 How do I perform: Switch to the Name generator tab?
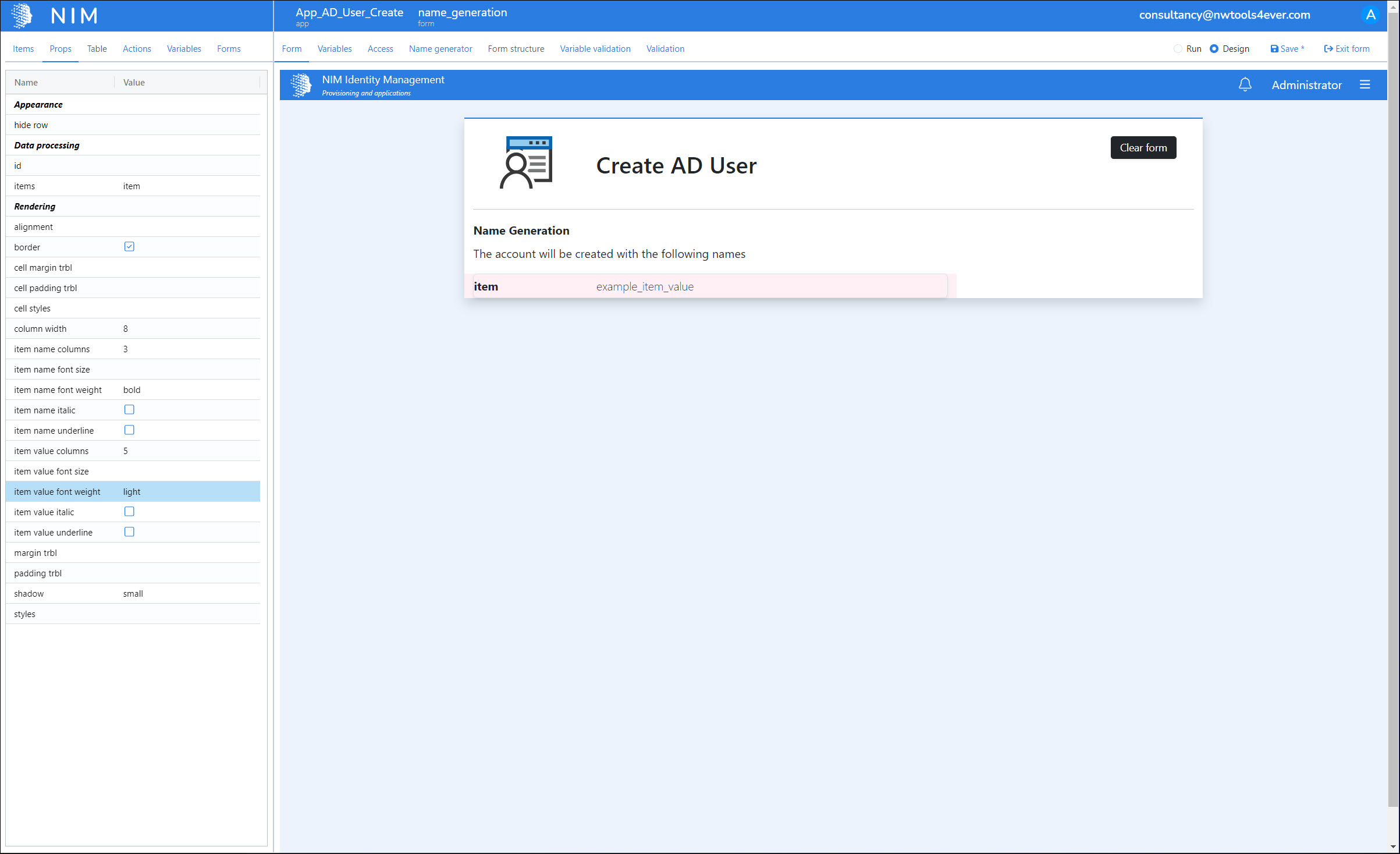tap(440, 49)
